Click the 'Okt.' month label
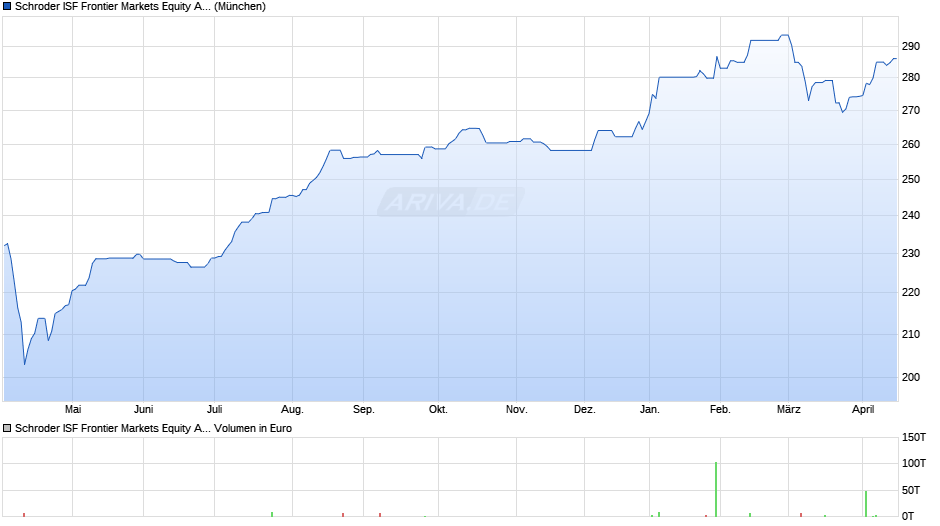Screen dimensions: 940x526 click(438, 409)
